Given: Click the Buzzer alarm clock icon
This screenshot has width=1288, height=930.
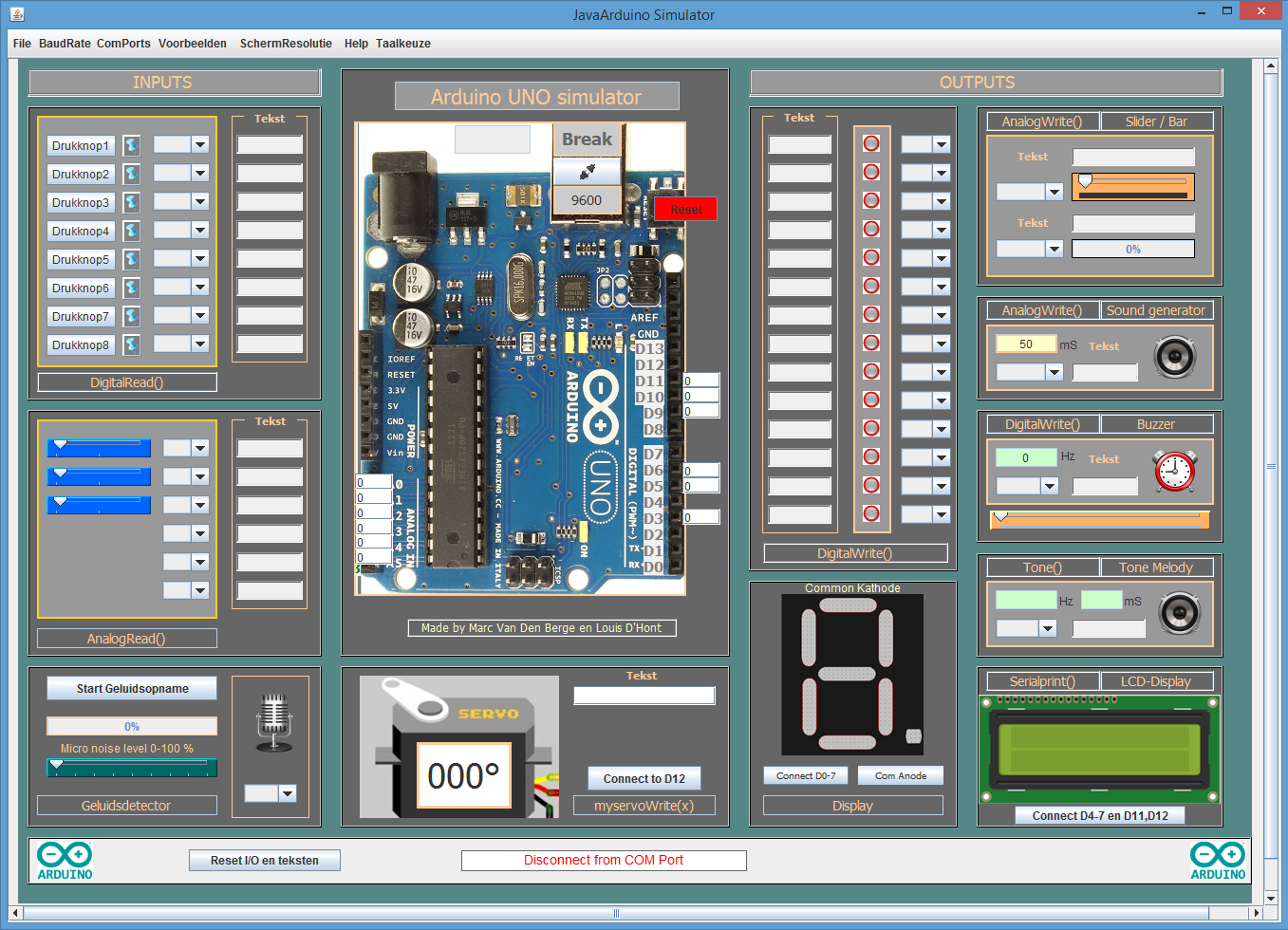Looking at the screenshot, I should (x=1175, y=471).
